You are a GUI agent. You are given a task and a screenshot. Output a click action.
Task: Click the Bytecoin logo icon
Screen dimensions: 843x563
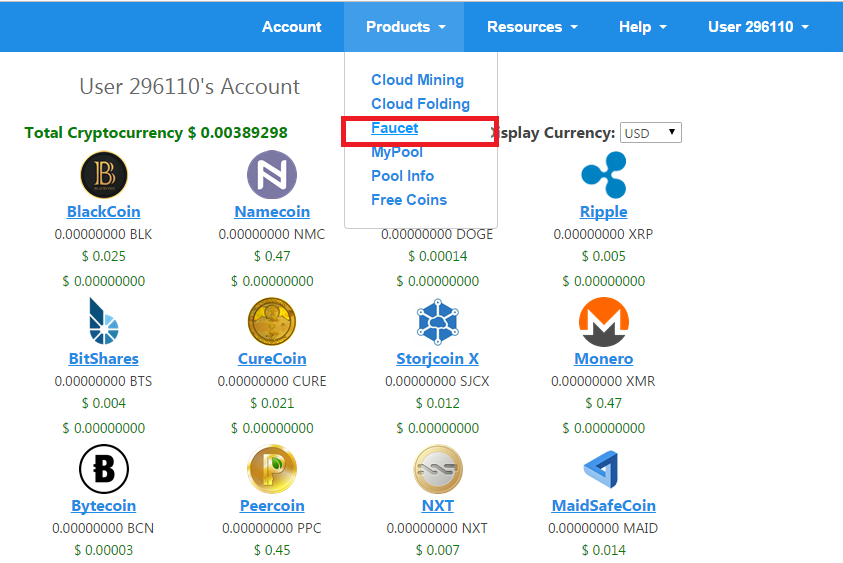pyautogui.click(x=104, y=469)
